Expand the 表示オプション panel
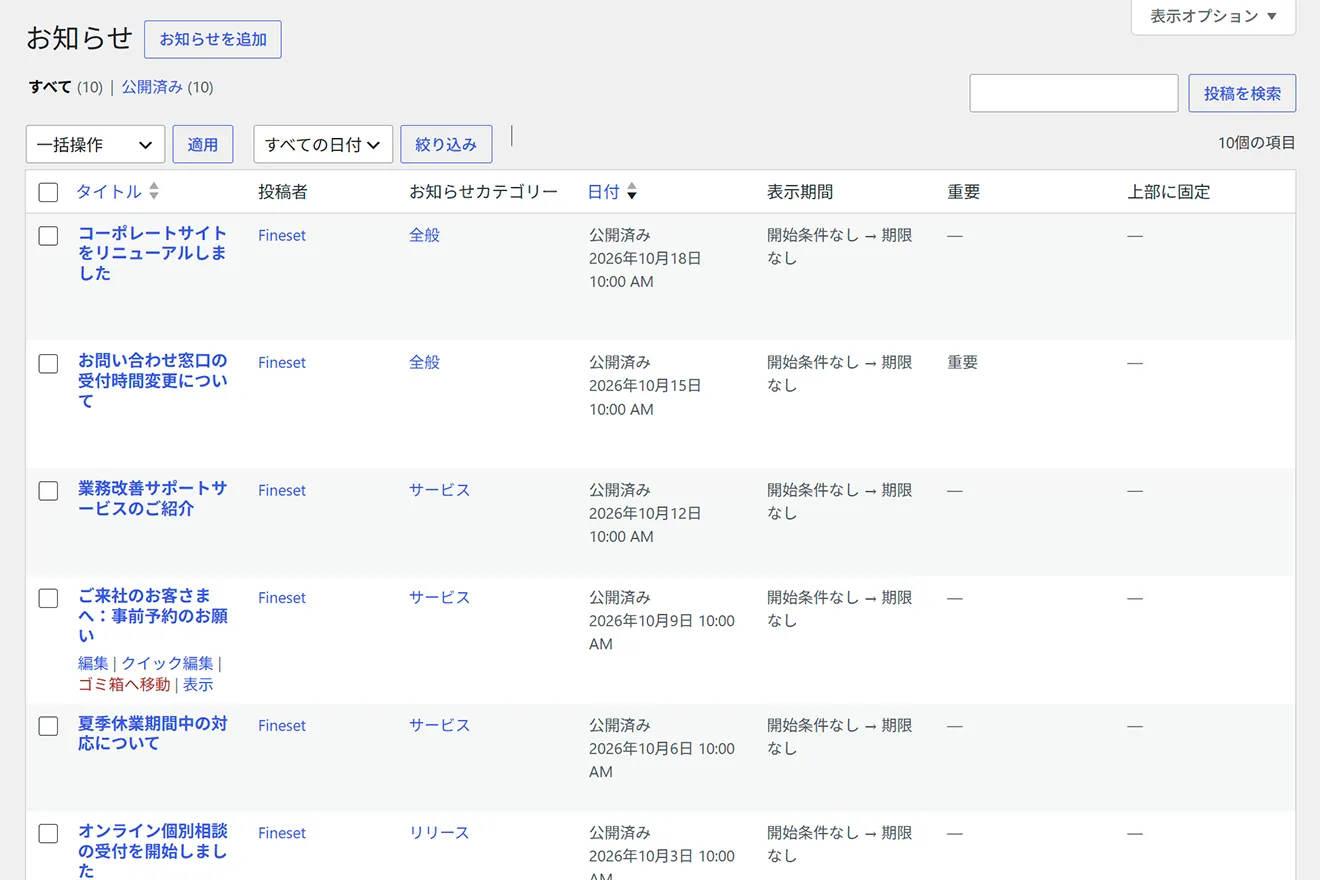1320x880 pixels. (1213, 16)
